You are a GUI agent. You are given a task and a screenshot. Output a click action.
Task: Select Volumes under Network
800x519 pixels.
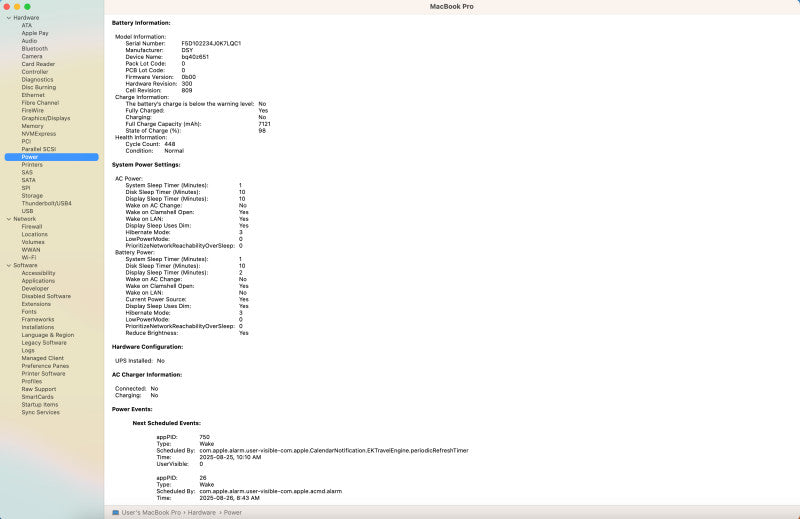(x=33, y=242)
